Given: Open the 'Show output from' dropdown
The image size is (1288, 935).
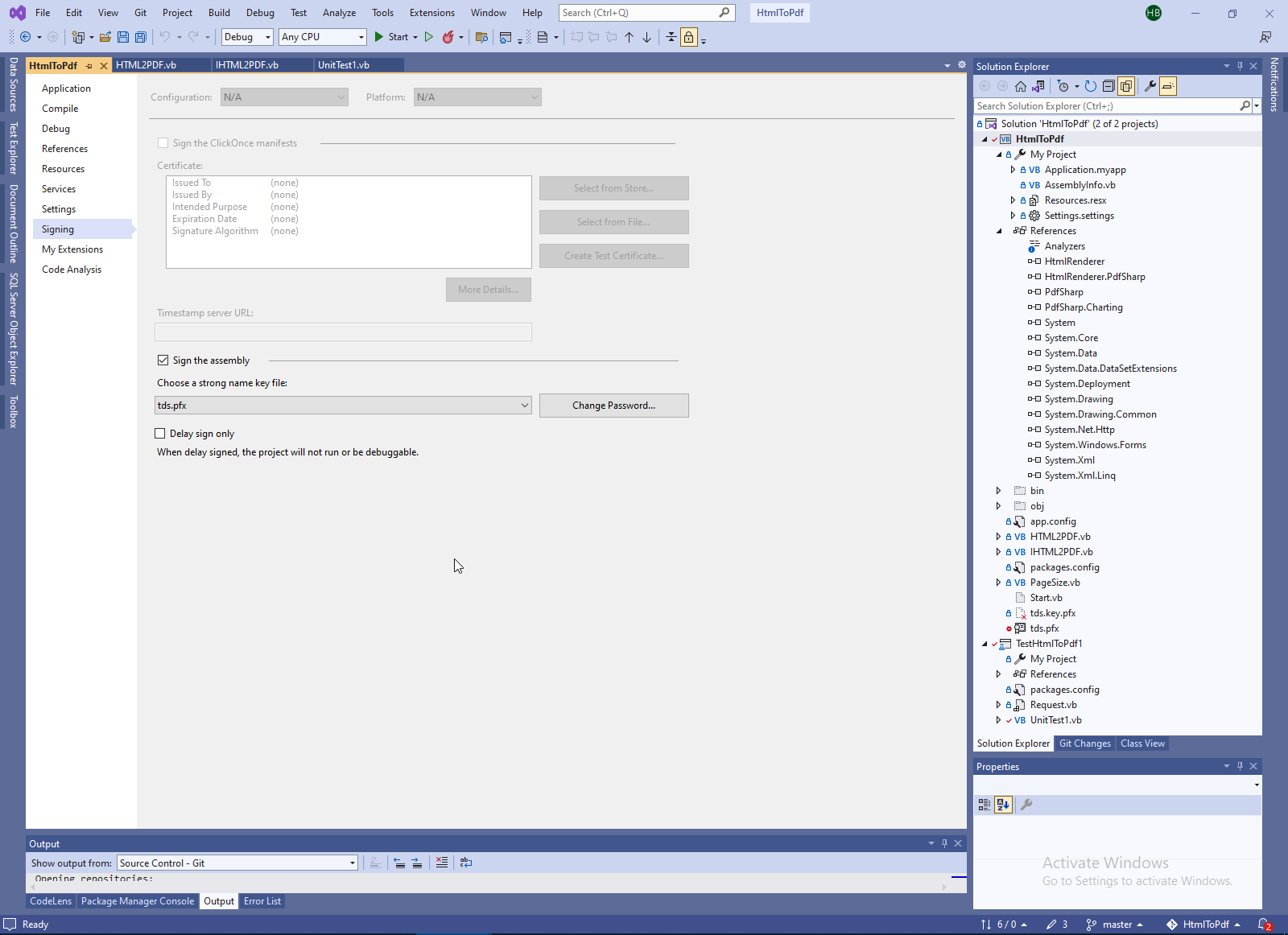Looking at the screenshot, I should pos(237,863).
